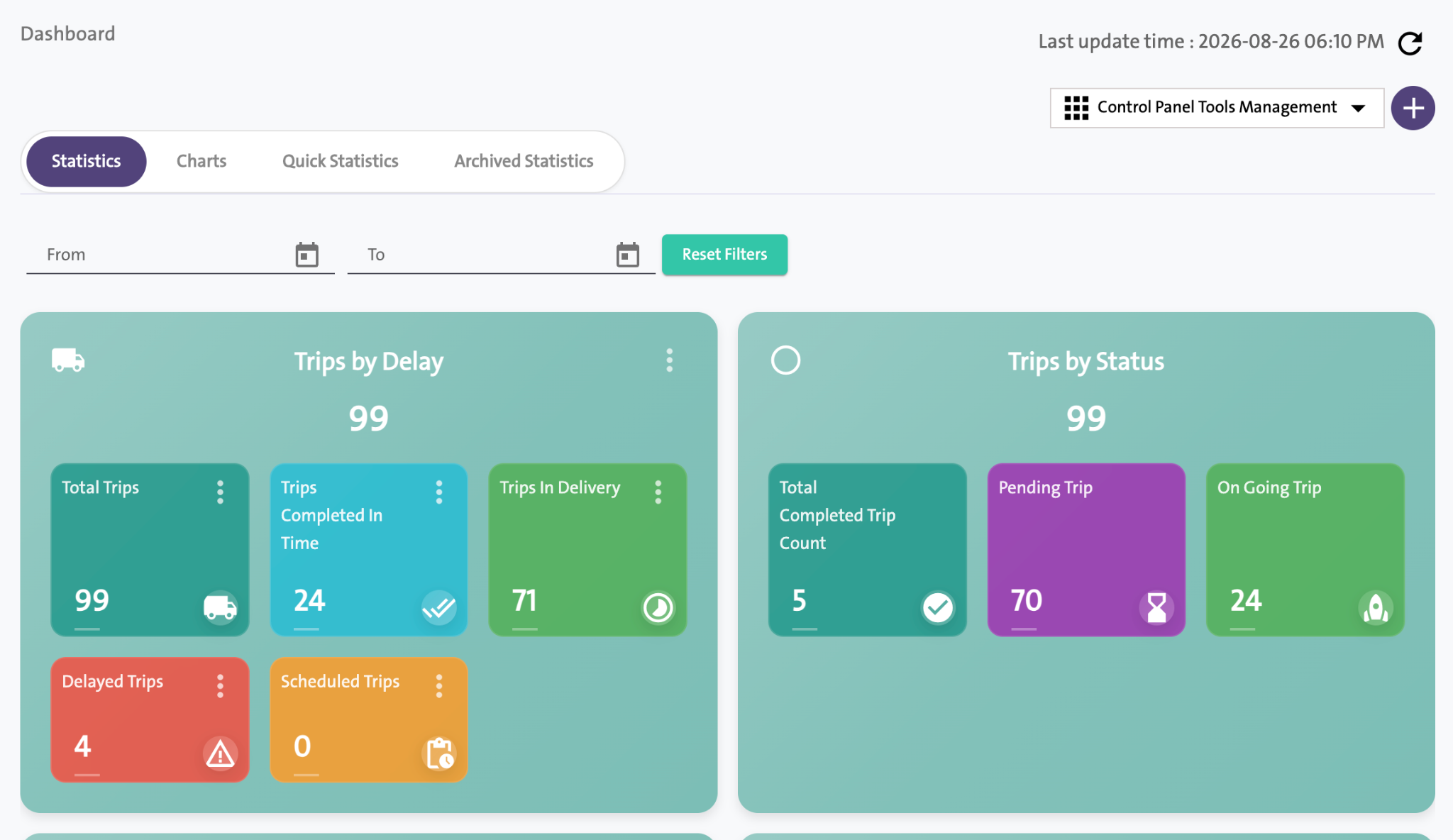
Task: Click the Trips Completed In Time card title
Action: [331, 515]
